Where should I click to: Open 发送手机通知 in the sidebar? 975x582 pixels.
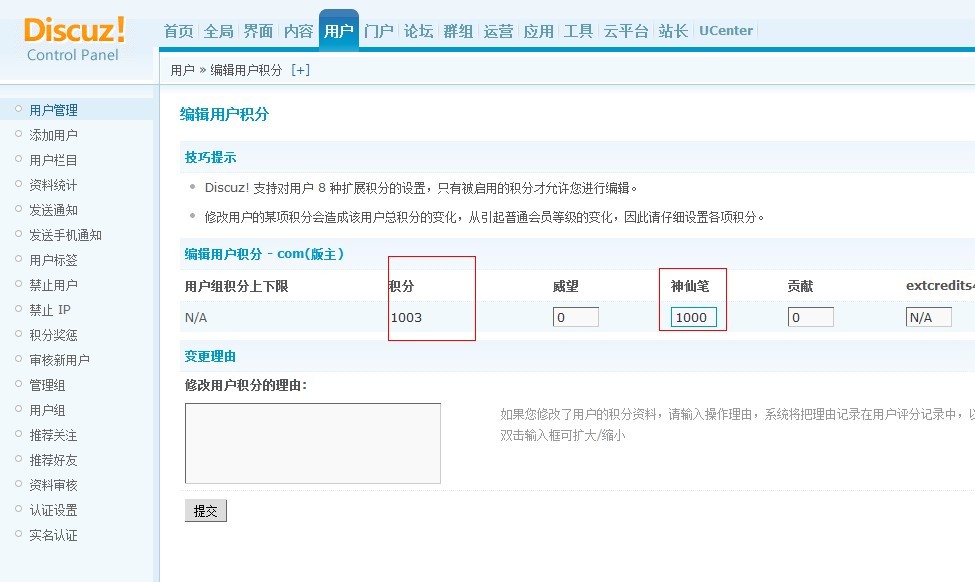[65, 235]
